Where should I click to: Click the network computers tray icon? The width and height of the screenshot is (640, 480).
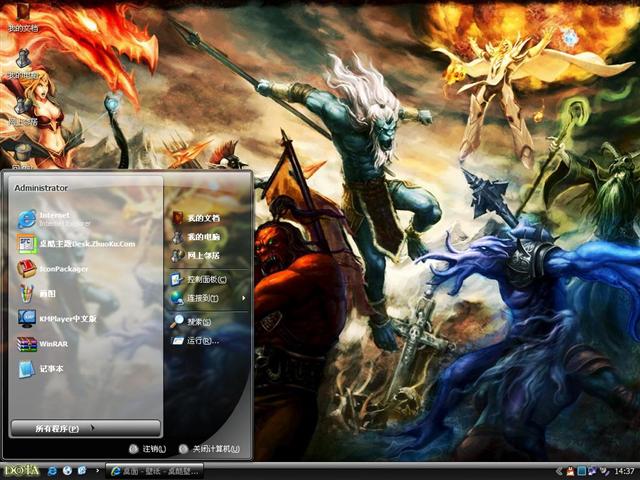pyautogui.click(x=592, y=471)
